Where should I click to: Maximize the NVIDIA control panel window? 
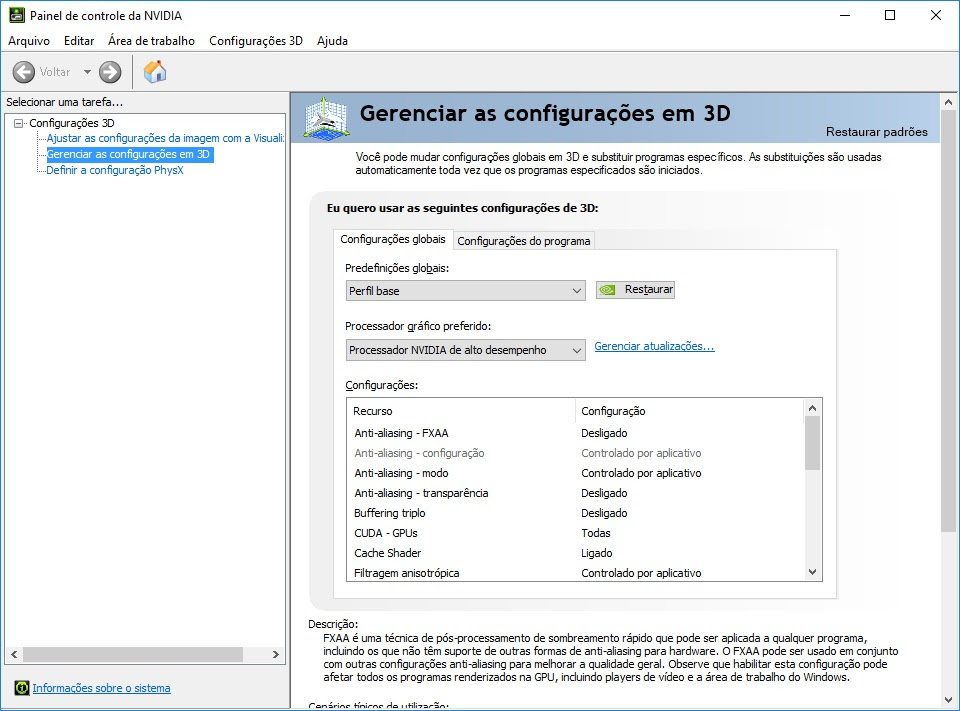pos(890,15)
